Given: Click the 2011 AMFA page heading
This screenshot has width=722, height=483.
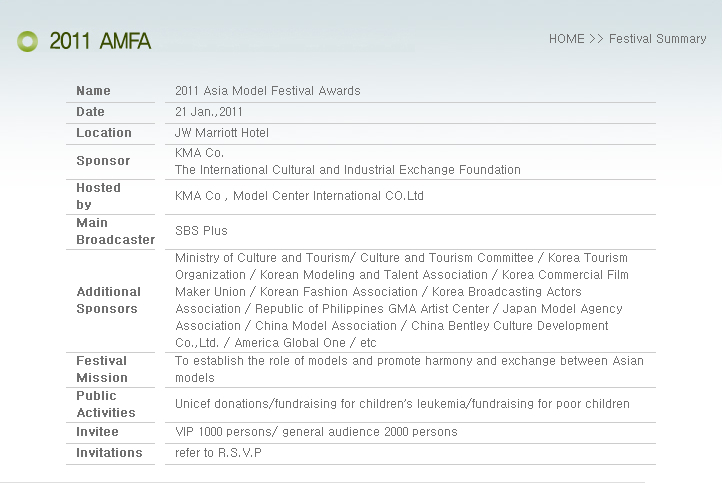Looking at the screenshot, I should pos(100,41).
